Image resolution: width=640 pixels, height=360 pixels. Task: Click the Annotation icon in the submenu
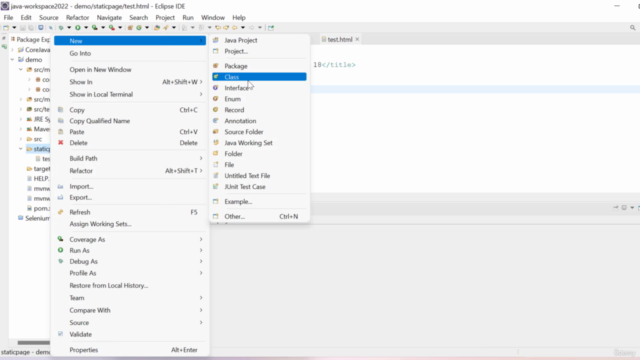tap(216, 121)
